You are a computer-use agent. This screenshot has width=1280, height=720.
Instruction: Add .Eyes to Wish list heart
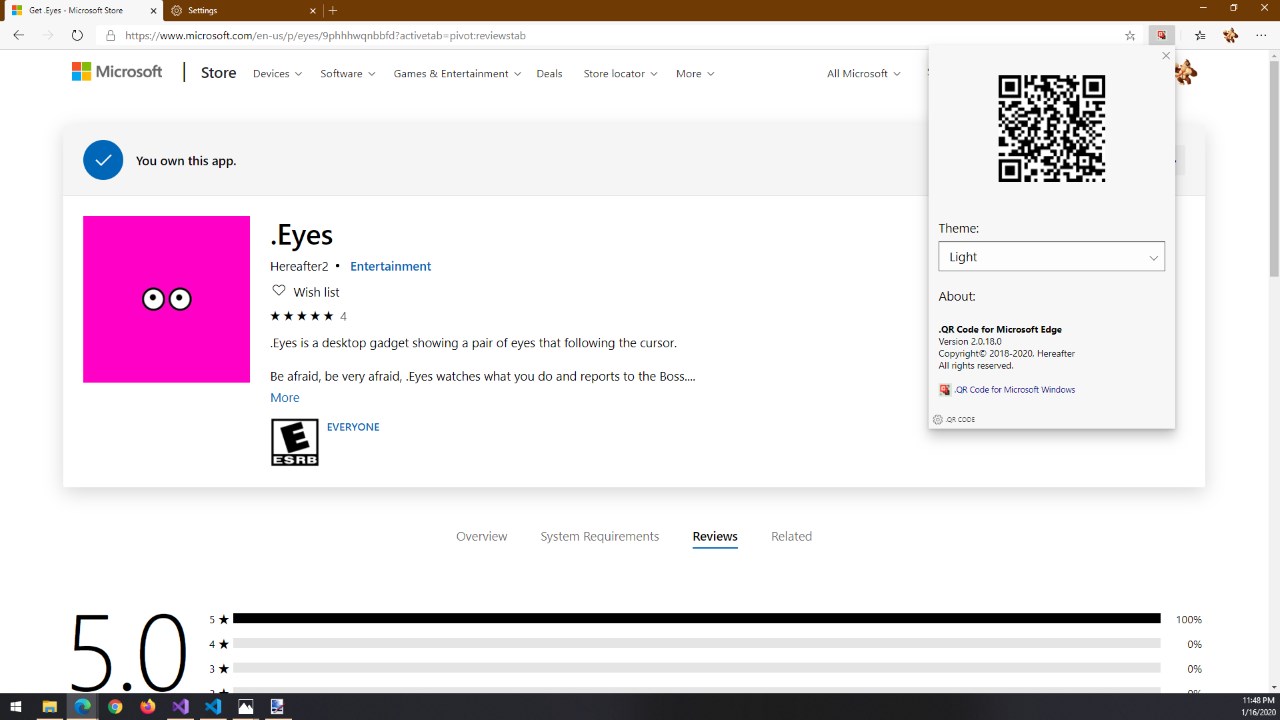pyautogui.click(x=279, y=291)
